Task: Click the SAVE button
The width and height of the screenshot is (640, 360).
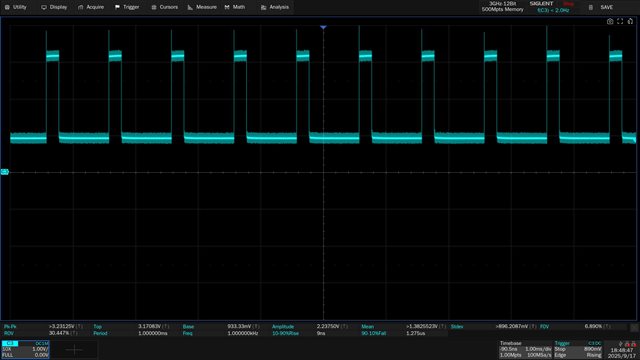Action: 607,7
